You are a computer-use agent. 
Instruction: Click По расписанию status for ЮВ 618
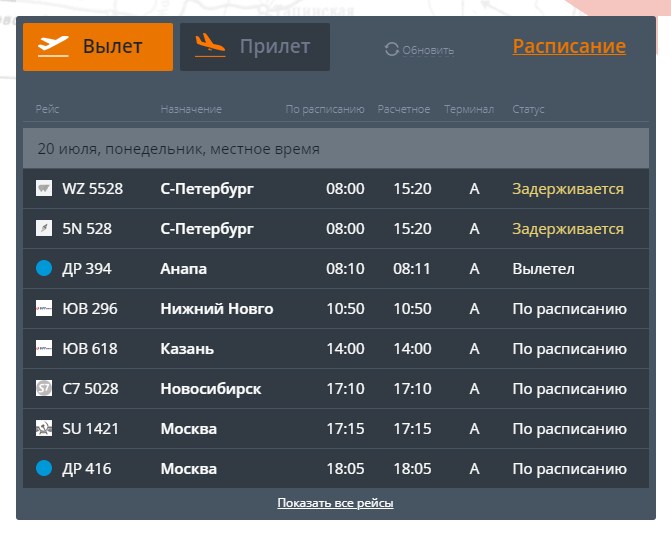[570, 349]
